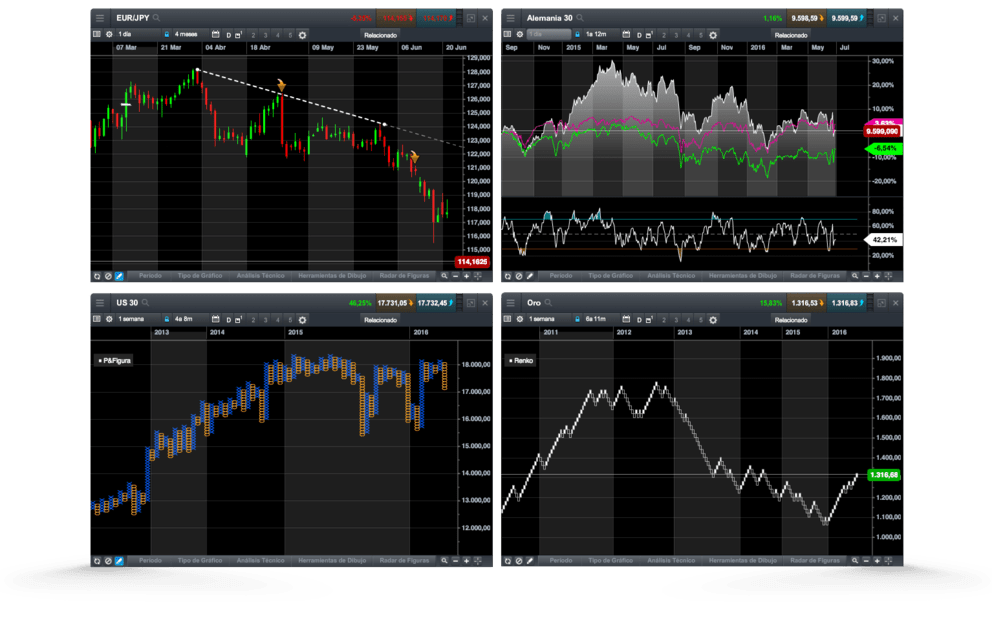Open the Periodo menu in EUR/JPY window
The width and height of the screenshot is (992, 629).
point(151,277)
